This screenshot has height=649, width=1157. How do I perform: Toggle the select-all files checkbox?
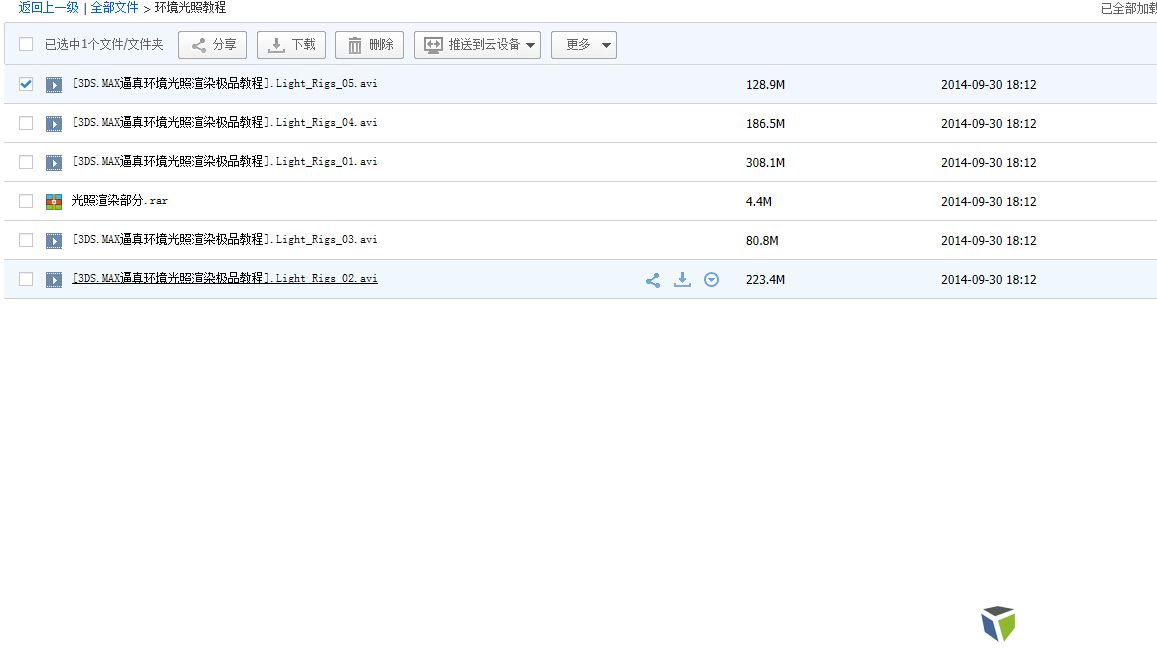click(26, 44)
